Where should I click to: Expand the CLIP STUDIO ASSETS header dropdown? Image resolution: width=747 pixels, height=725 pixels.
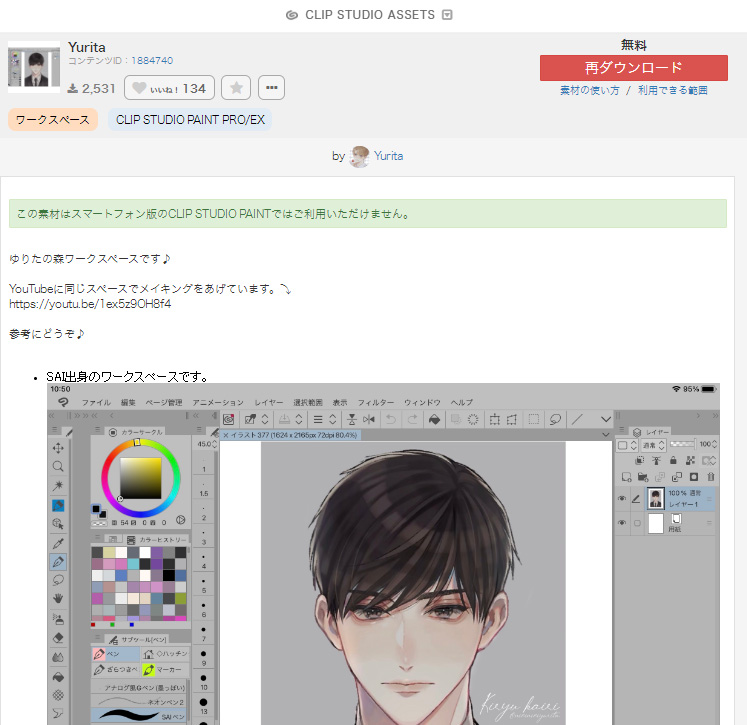pyautogui.click(x=447, y=15)
